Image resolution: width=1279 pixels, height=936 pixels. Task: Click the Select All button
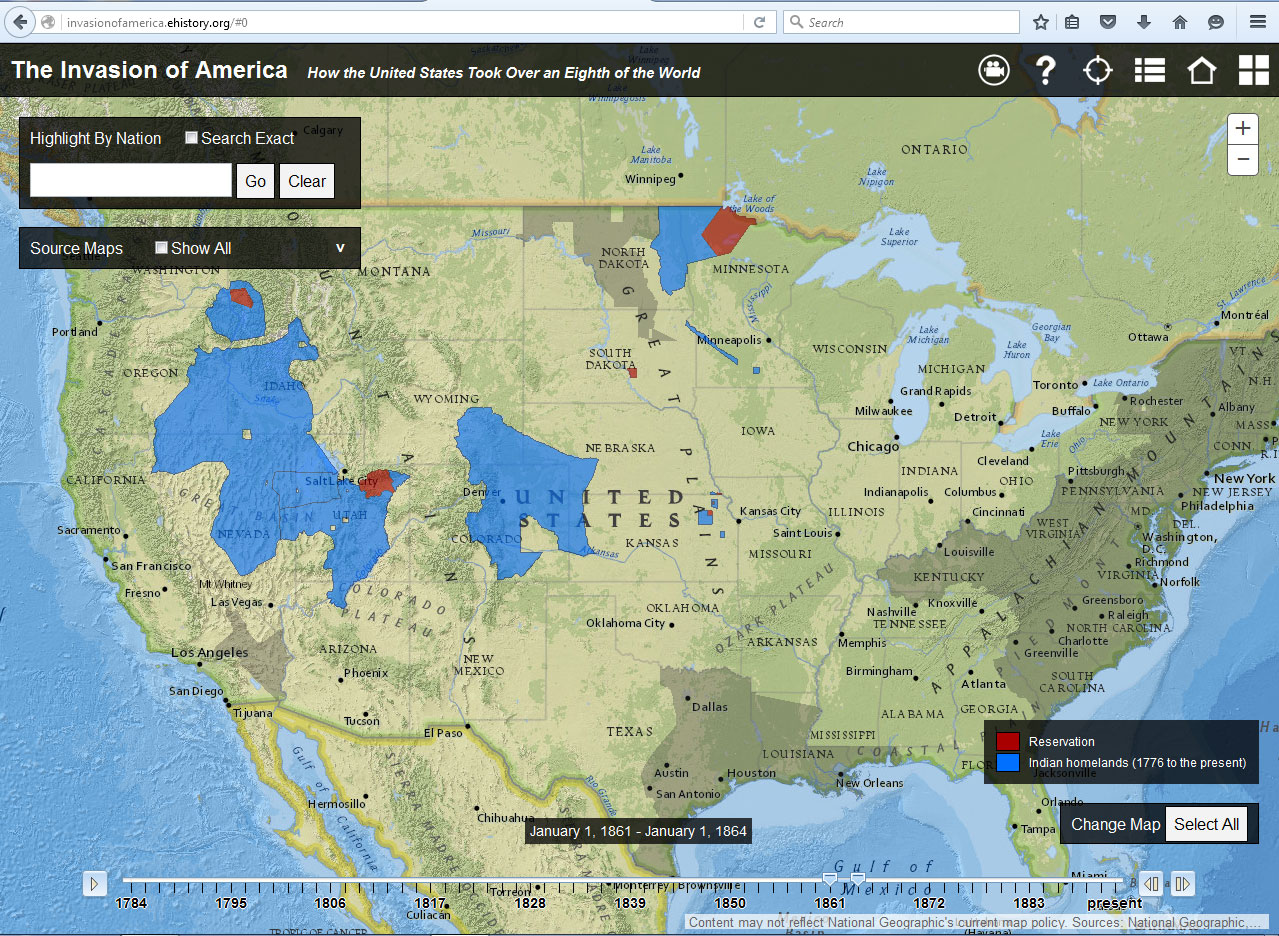pyautogui.click(x=1206, y=824)
